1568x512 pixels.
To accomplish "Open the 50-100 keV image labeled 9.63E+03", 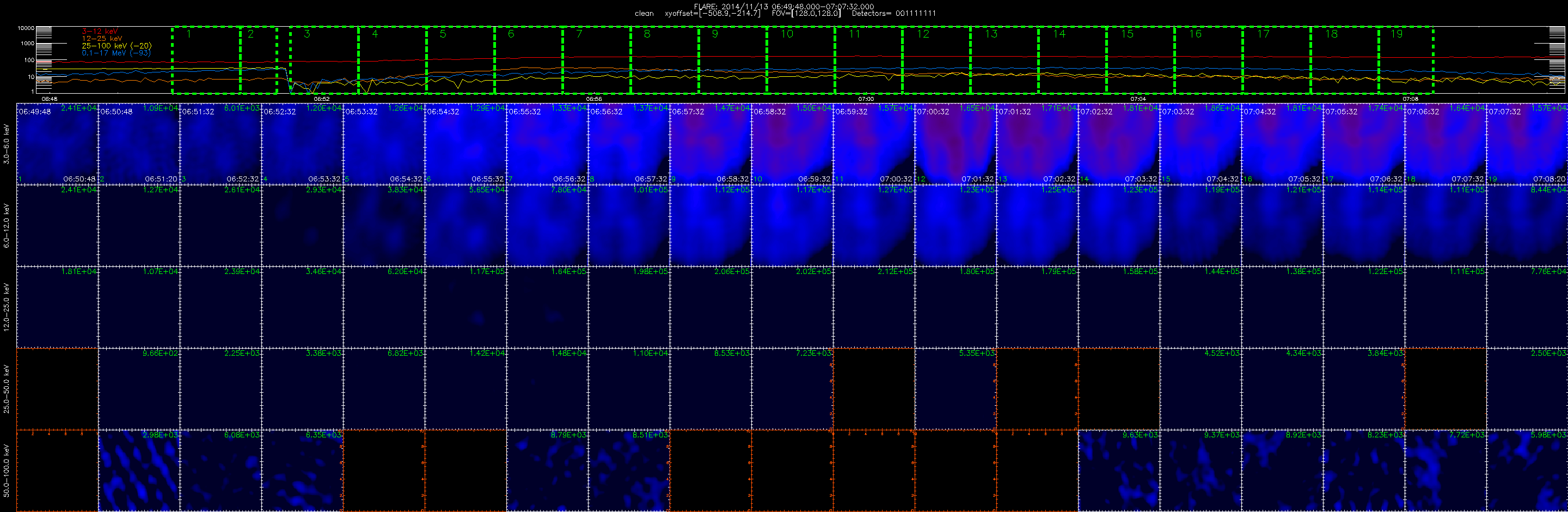I will (x=1119, y=471).
